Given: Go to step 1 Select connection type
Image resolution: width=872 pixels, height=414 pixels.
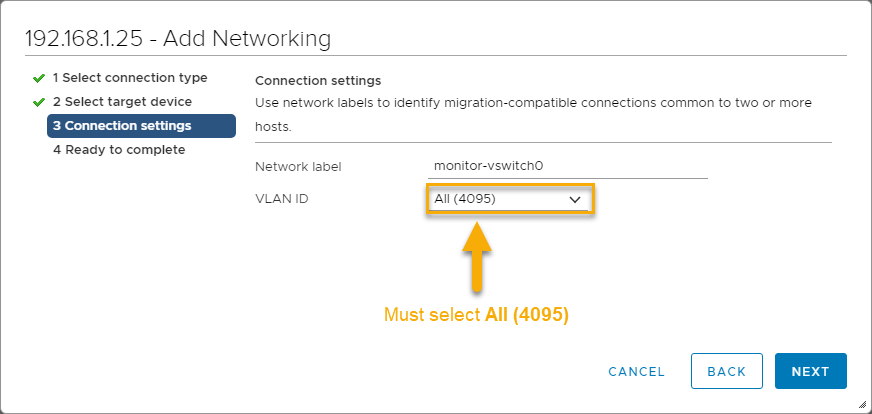Looking at the screenshot, I should pos(130,78).
